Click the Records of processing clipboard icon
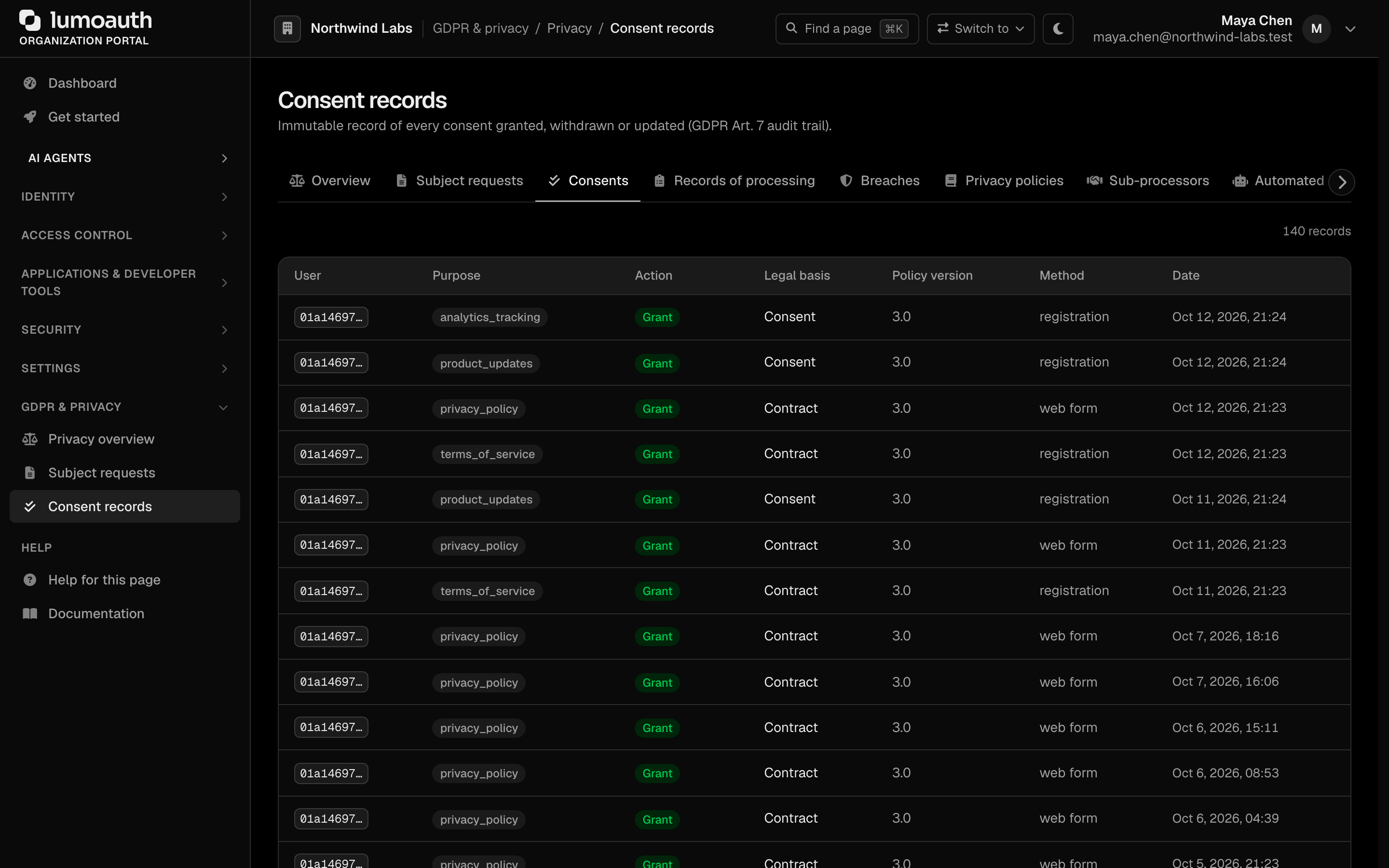1389x868 pixels. pos(659,181)
